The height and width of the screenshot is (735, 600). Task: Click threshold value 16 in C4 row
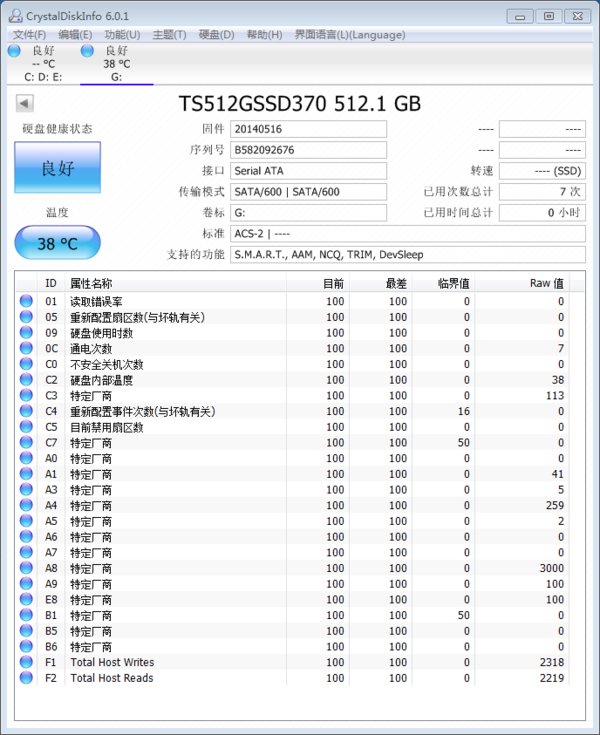pos(464,411)
